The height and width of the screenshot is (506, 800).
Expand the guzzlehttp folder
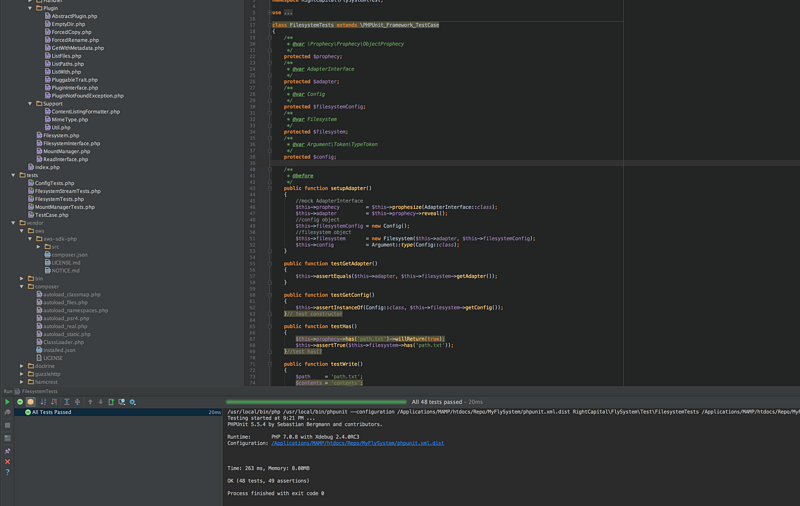click(x=22, y=374)
